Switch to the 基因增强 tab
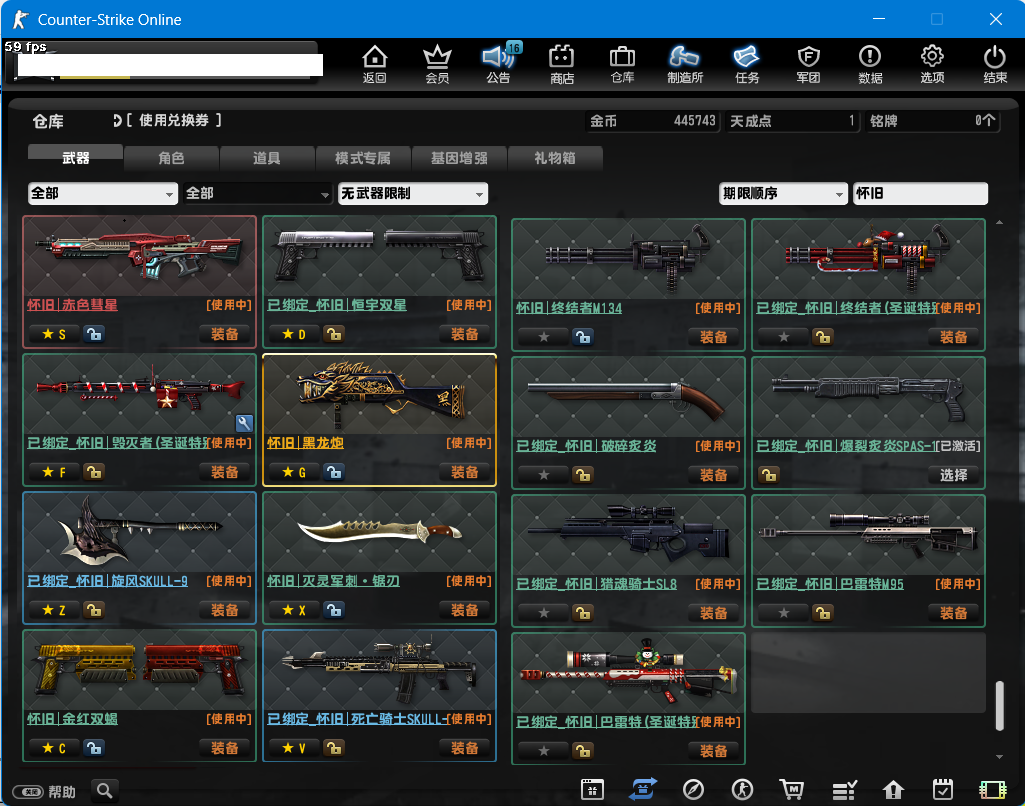Viewport: 1025px width, 806px height. coord(459,158)
